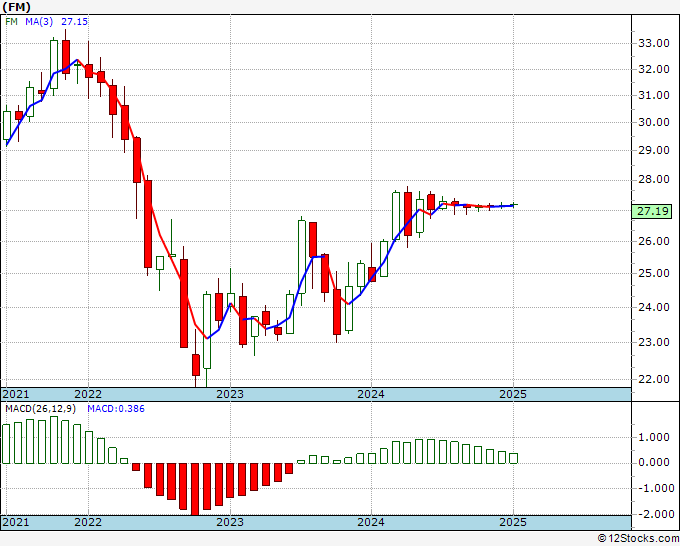This screenshot has width=680, height=546.
Task: Select 2025 on the price chart timeline
Action: 513,394
